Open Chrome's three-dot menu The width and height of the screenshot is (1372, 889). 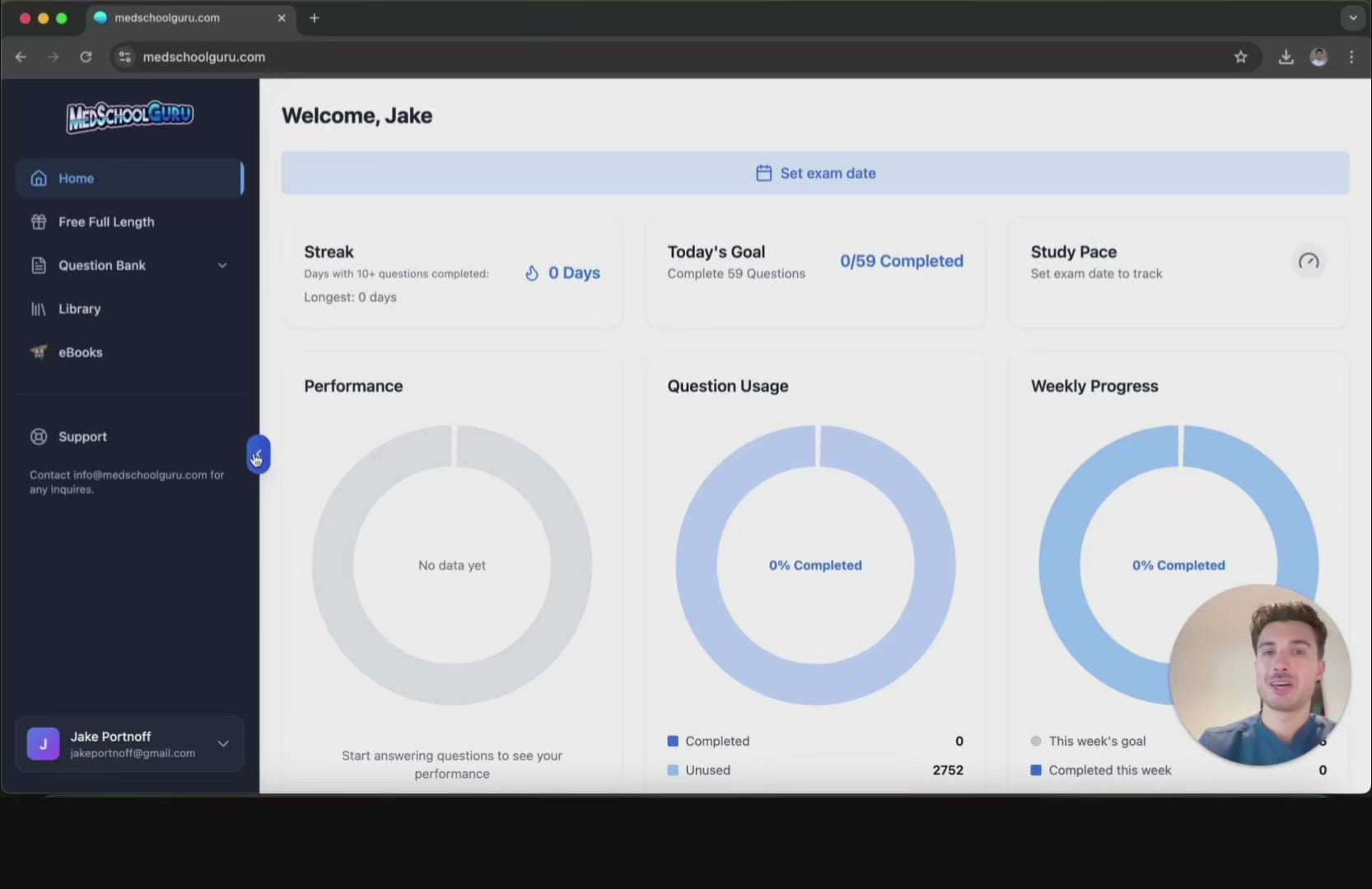tap(1351, 57)
